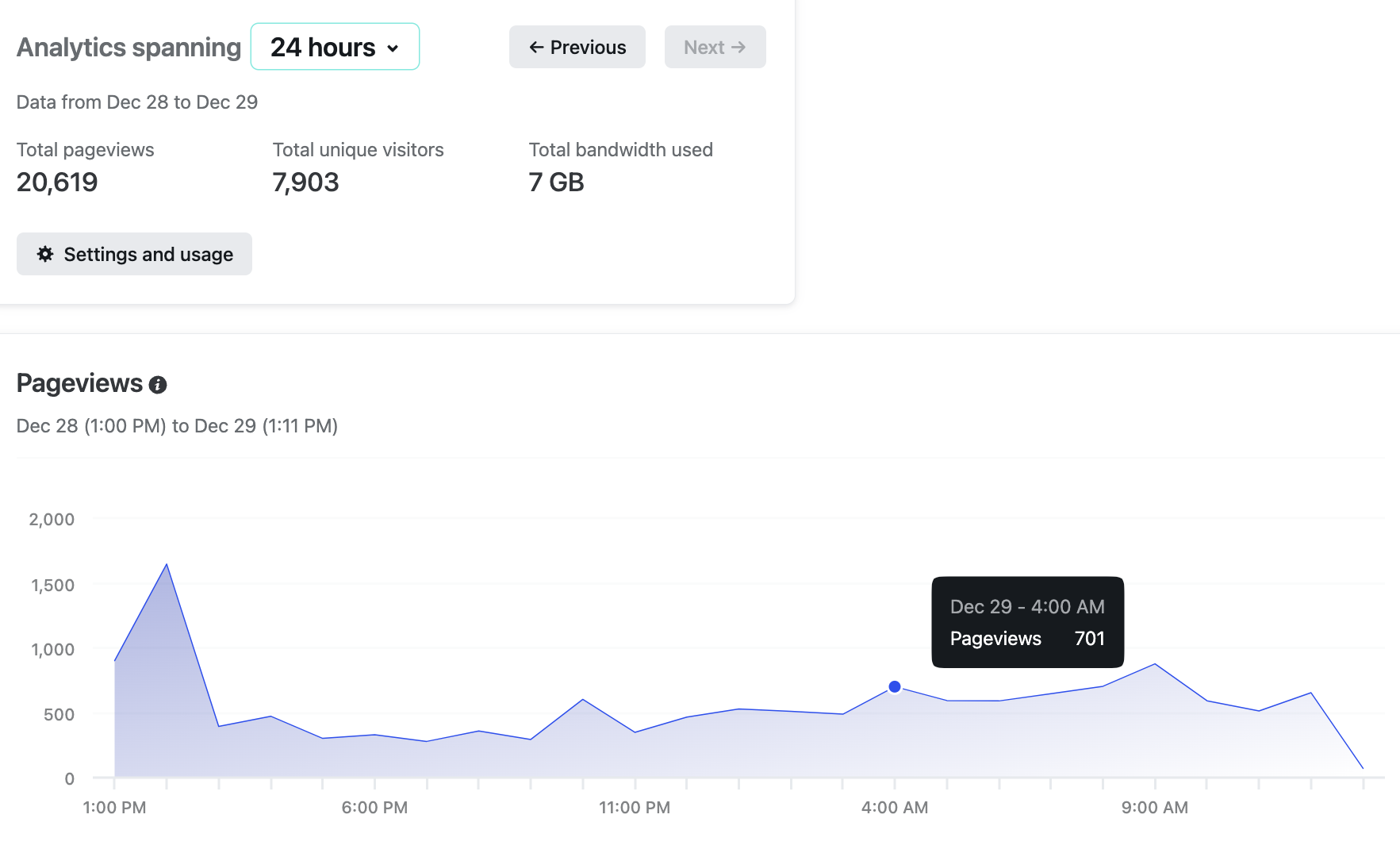Click the info icon beside Pageviews heading
The width and height of the screenshot is (1400, 849).
coord(158,385)
